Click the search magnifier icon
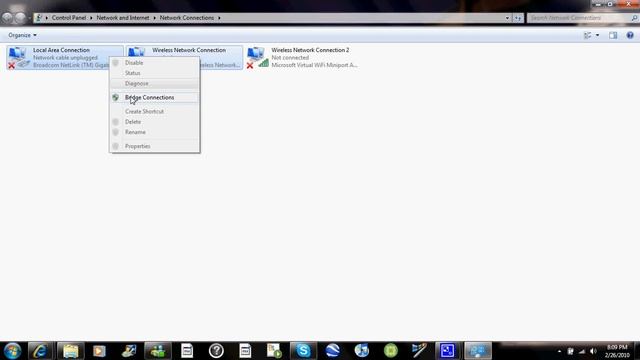Viewport: 640px width, 360px height. pyautogui.click(x=634, y=18)
